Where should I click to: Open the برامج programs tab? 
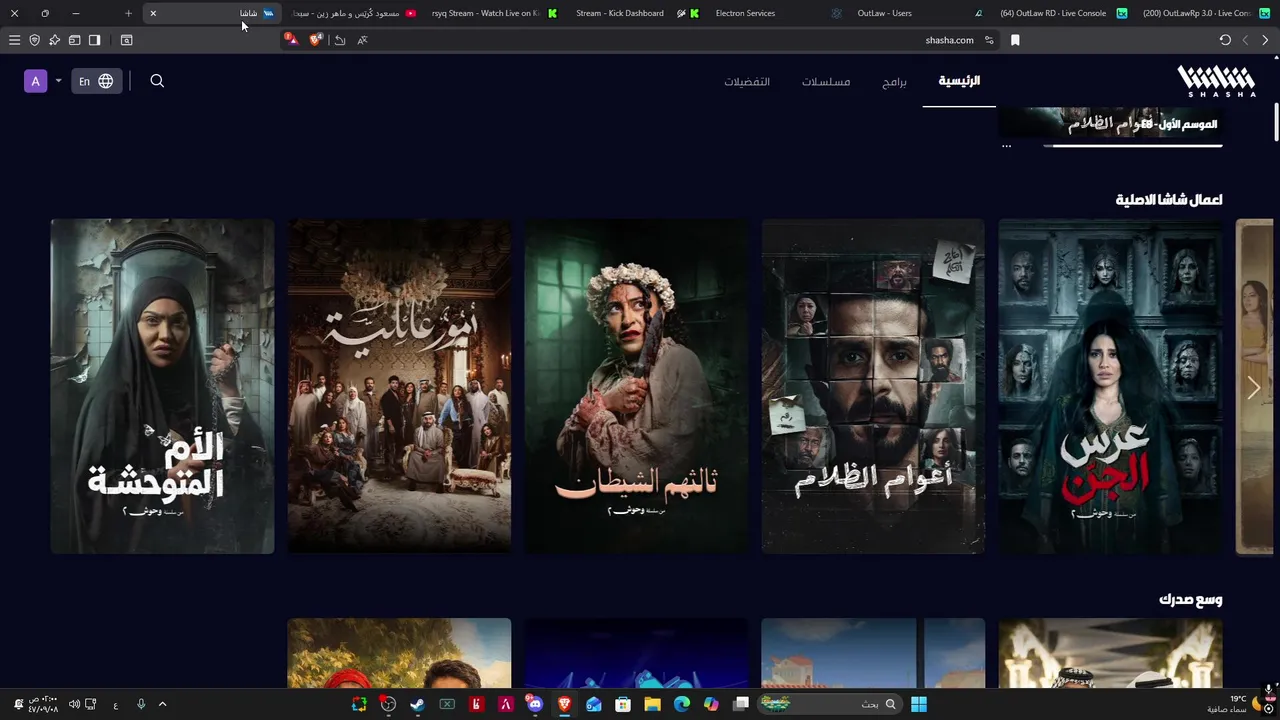pos(894,82)
